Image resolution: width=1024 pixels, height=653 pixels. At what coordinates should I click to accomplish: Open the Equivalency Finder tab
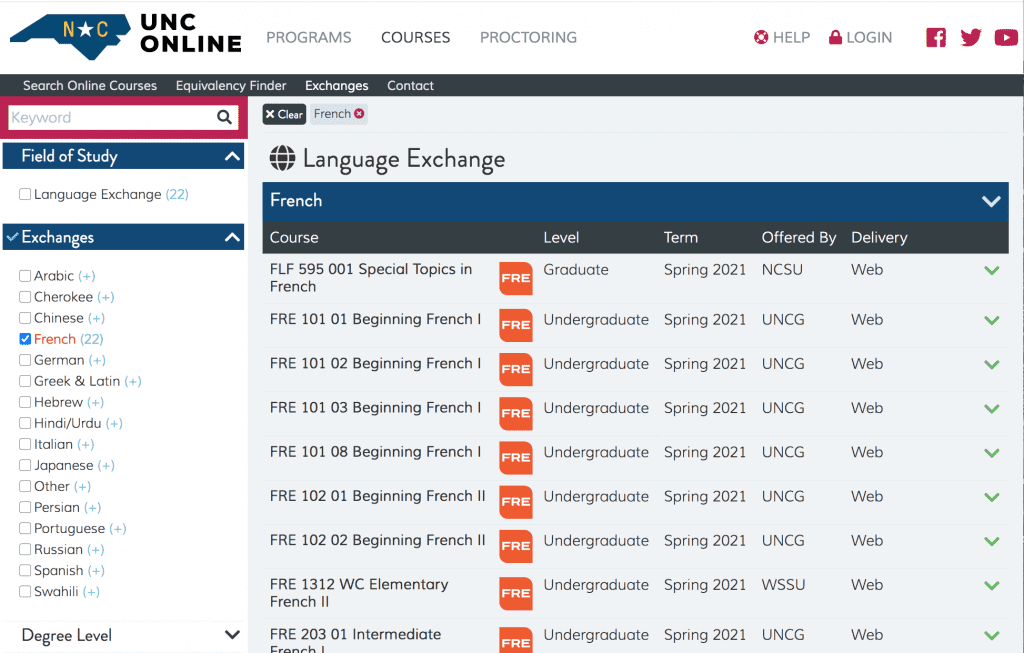pyautogui.click(x=231, y=86)
